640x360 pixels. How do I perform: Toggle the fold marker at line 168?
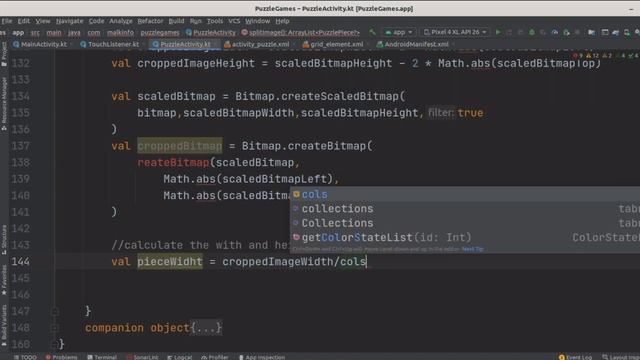55,344
